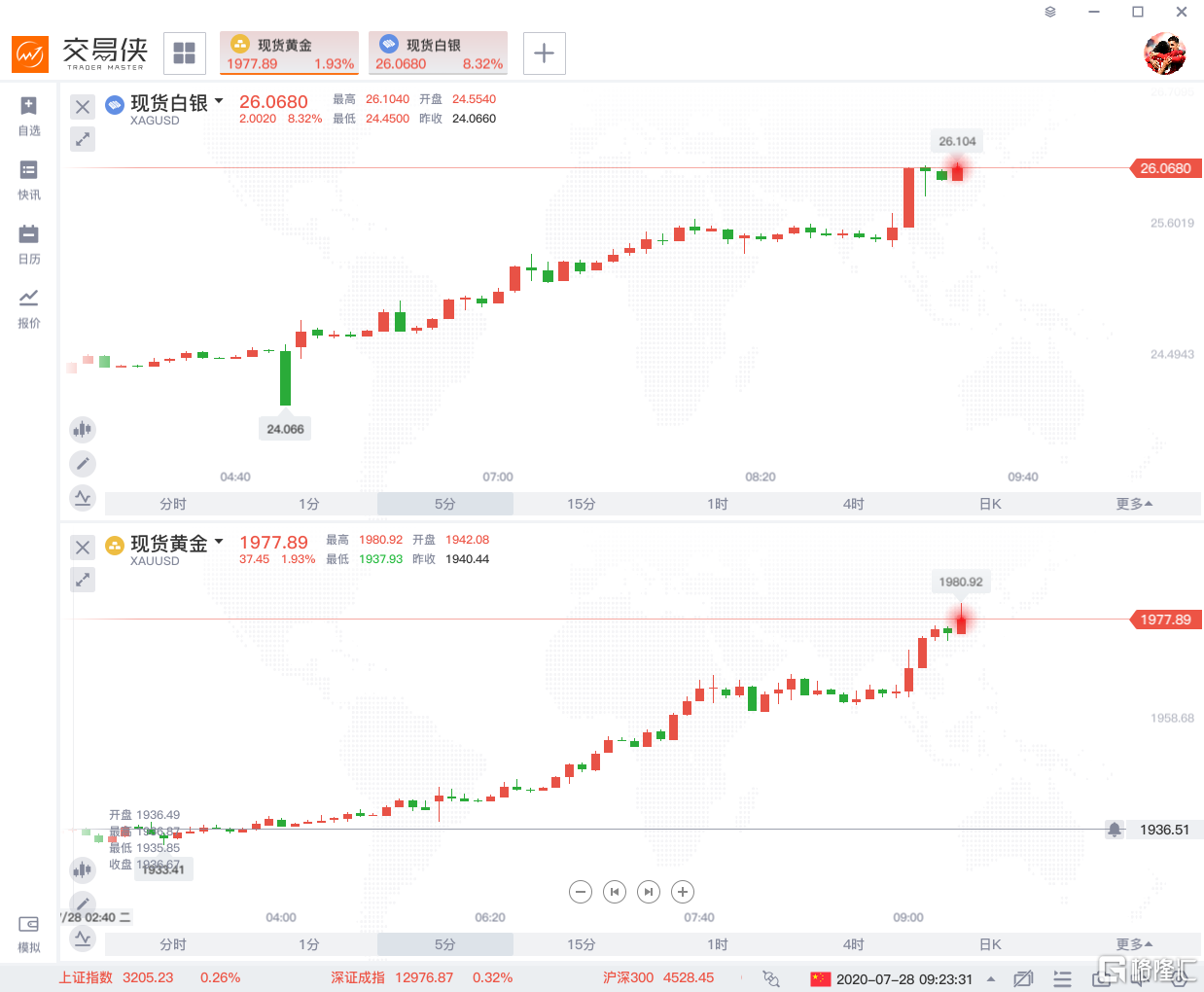Viewport: 1204px width, 992px height.
Task: Zoom out the gold chart with minus button
Action: pyautogui.click(x=581, y=892)
